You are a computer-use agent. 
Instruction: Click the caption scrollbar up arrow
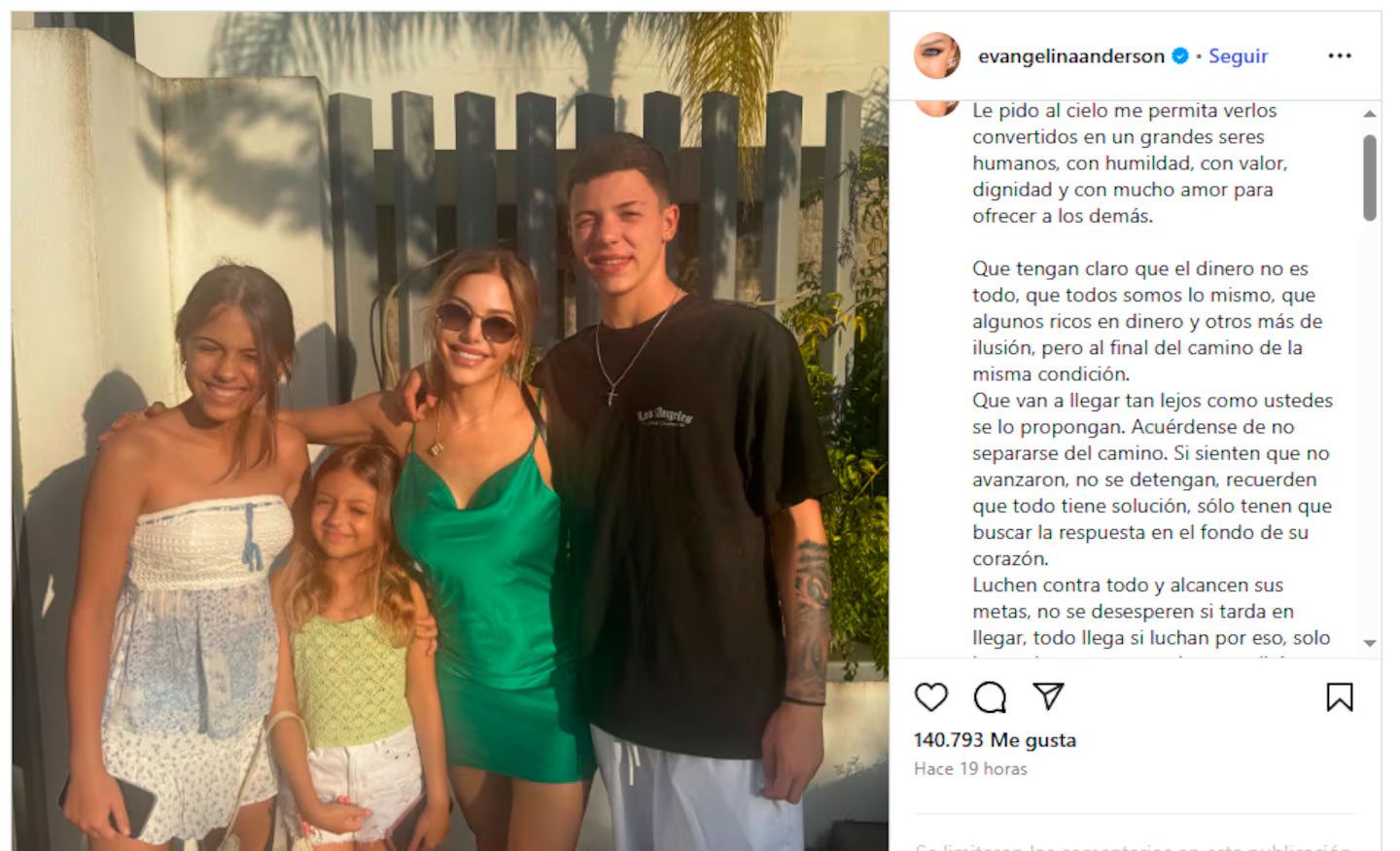click(x=1370, y=114)
